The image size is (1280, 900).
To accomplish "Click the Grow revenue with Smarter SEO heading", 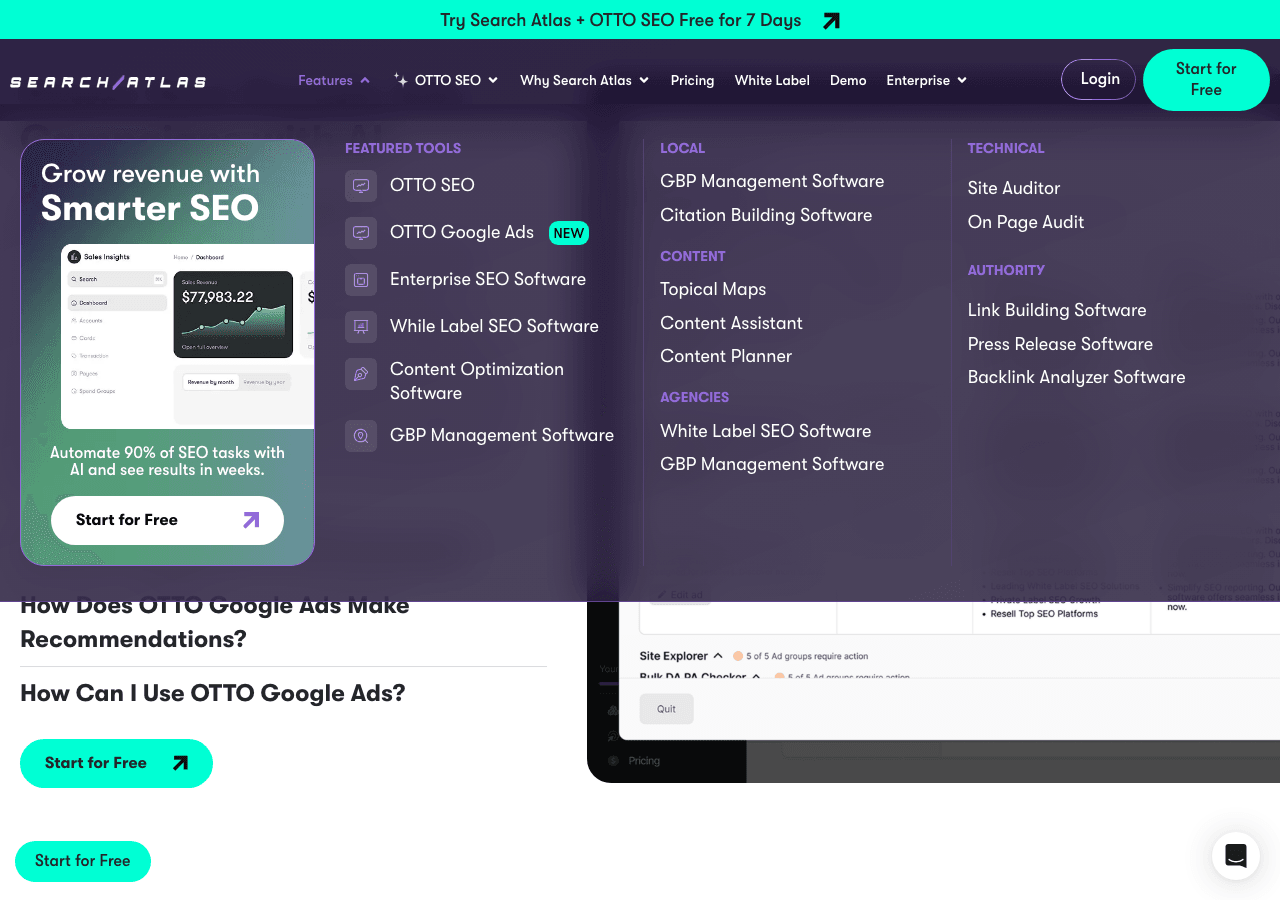I will [150, 191].
